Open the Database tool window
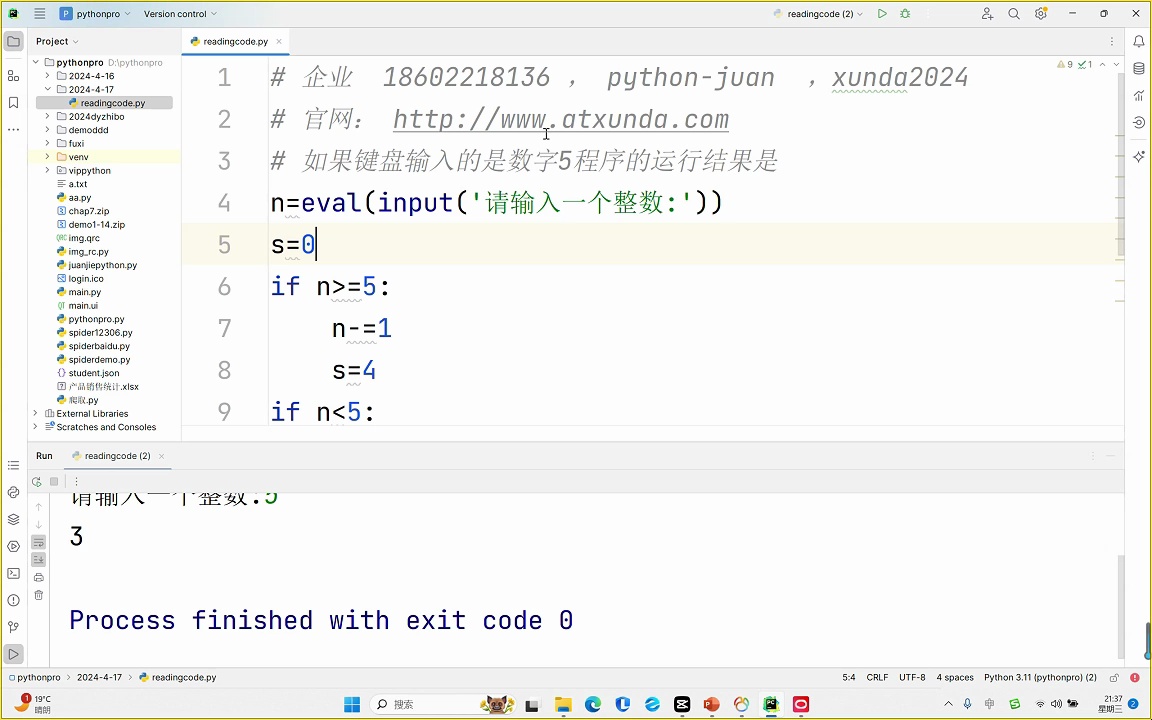The height and width of the screenshot is (720, 1152). pyautogui.click(x=1139, y=69)
